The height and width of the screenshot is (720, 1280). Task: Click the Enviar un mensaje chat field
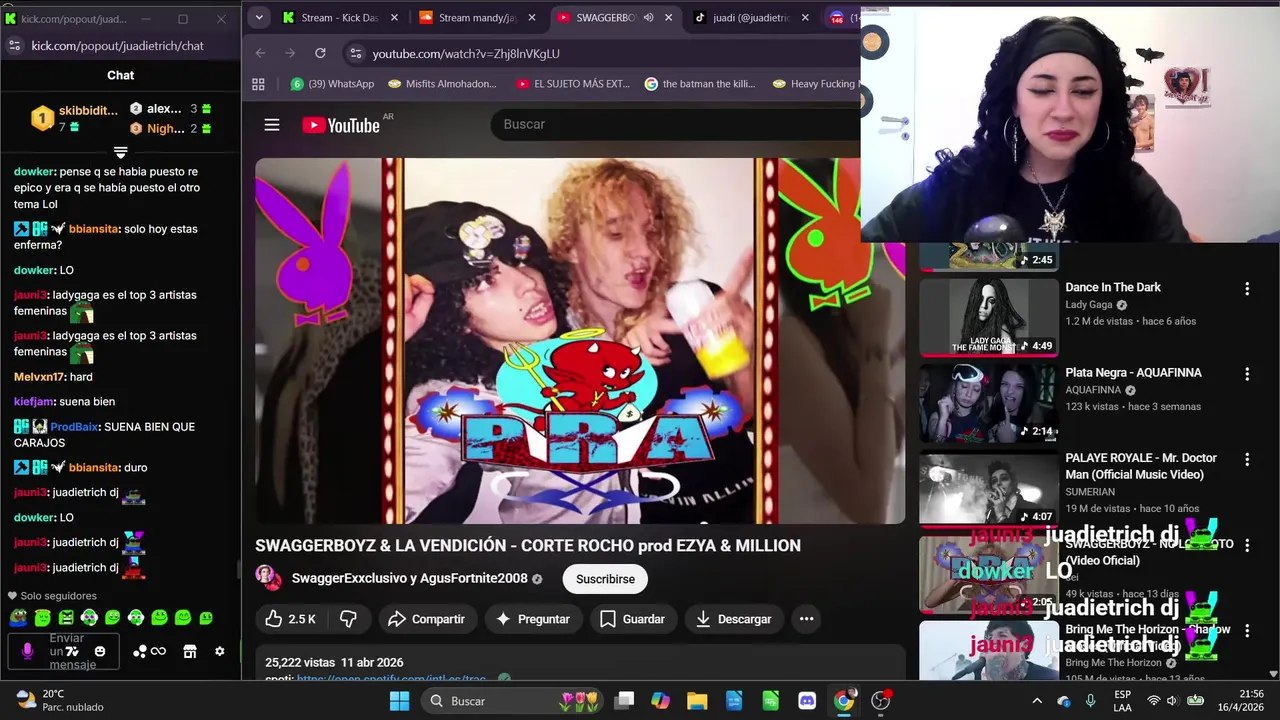click(66, 651)
